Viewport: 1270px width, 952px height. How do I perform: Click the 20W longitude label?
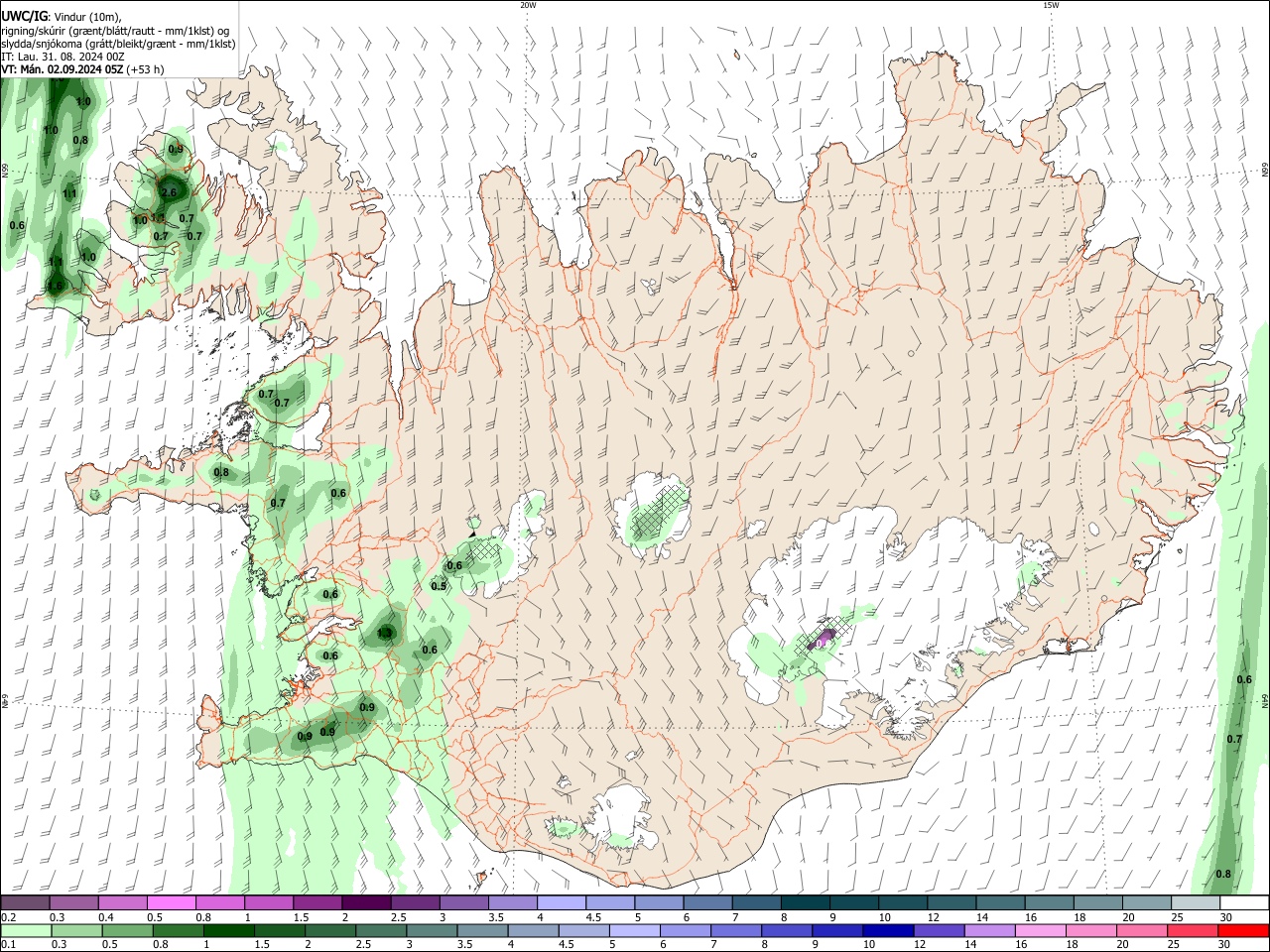(x=528, y=5)
